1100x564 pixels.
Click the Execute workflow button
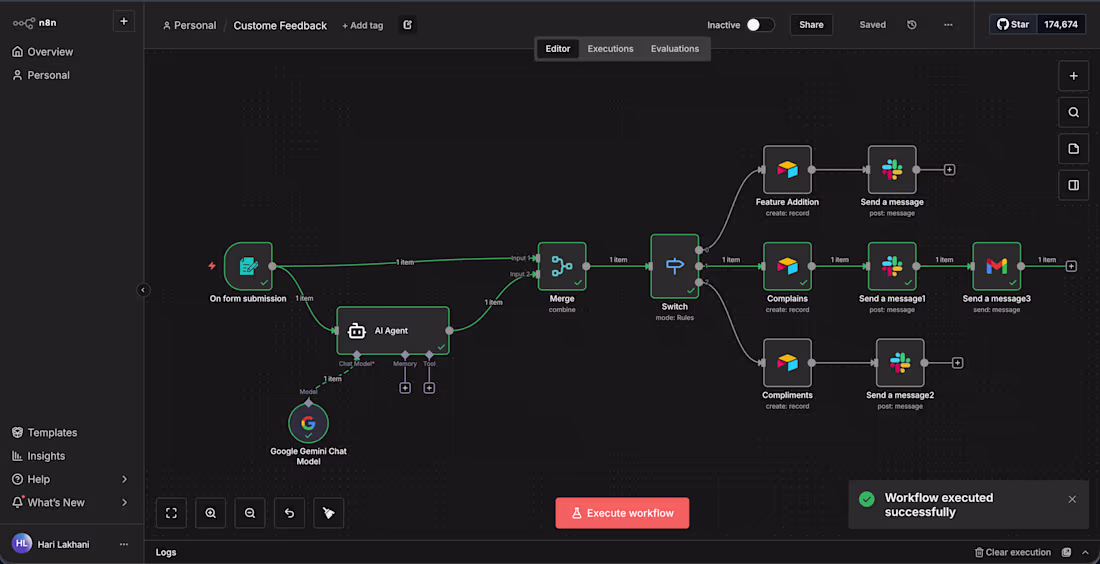(622, 513)
